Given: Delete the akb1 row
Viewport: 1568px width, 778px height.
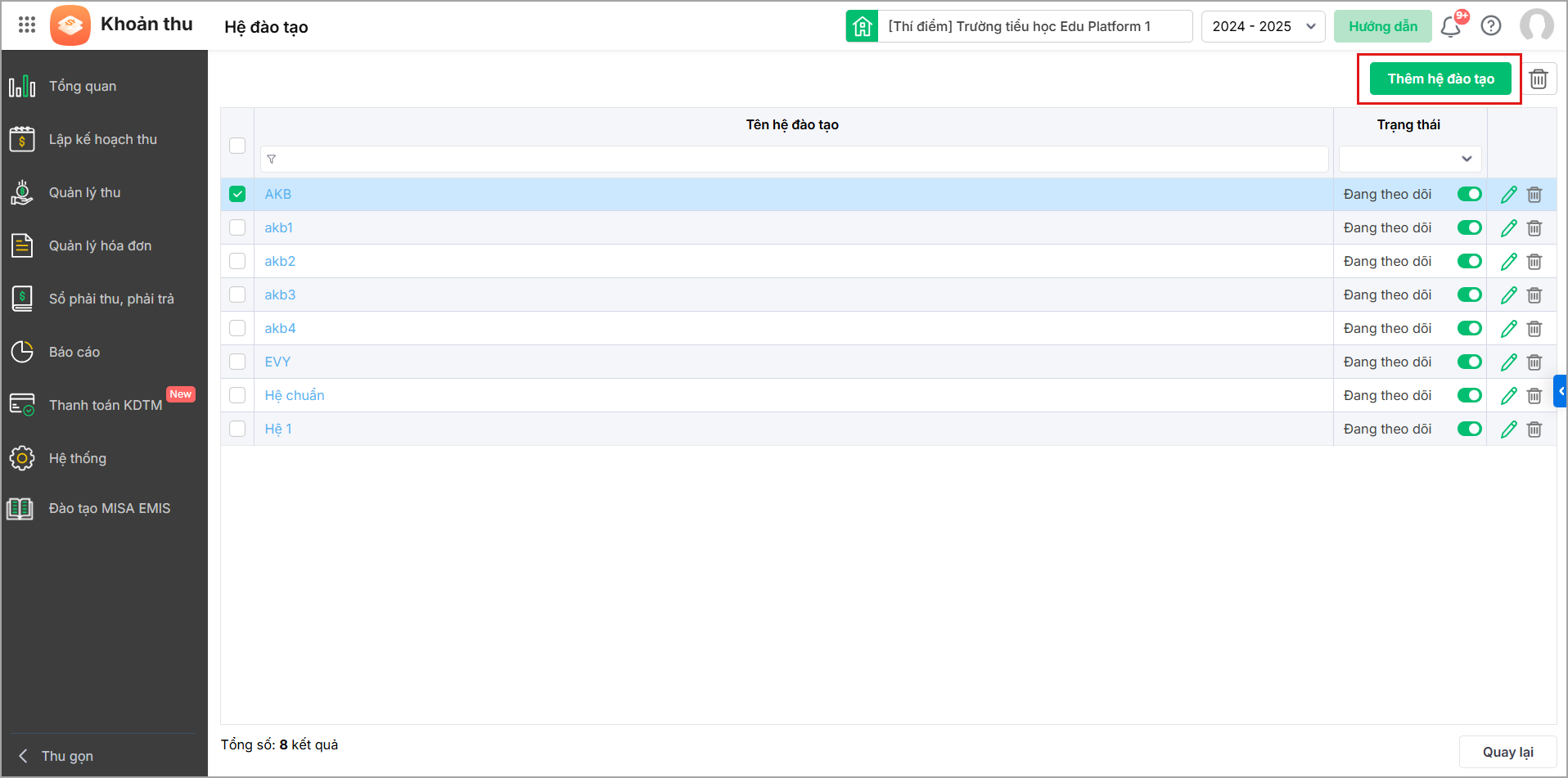Looking at the screenshot, I should coord(1534,228).
